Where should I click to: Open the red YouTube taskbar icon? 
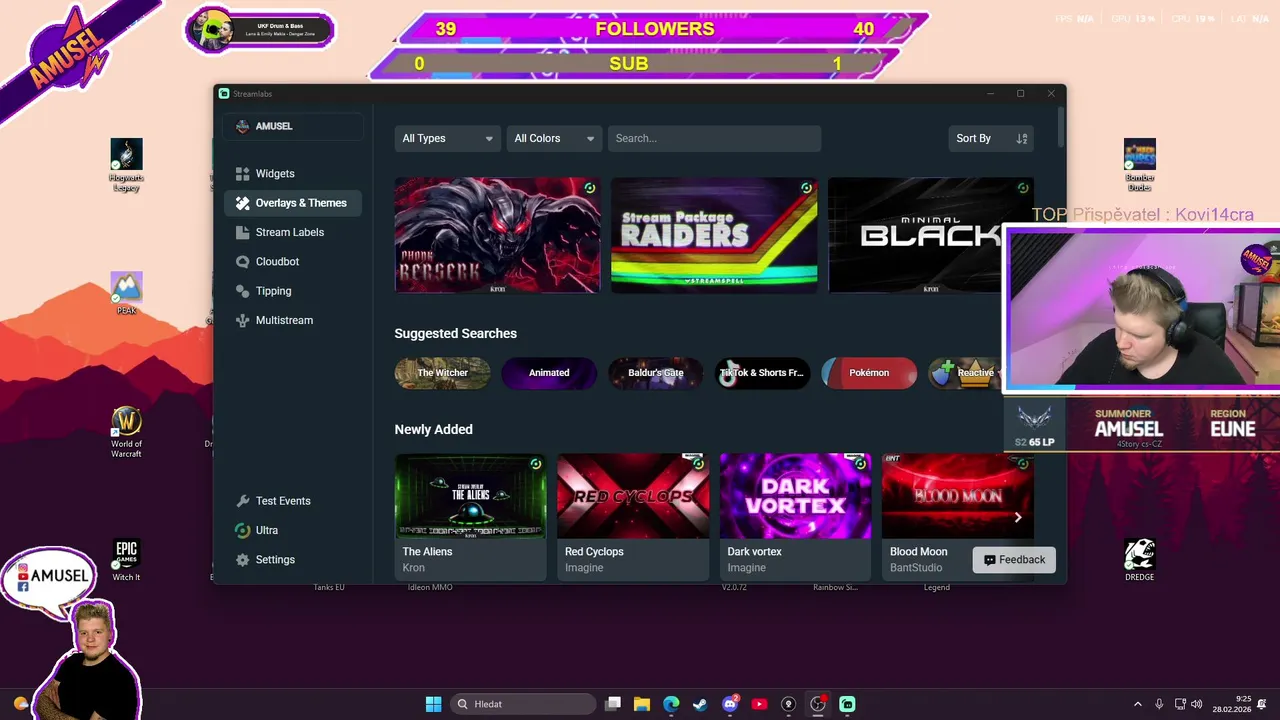pos(759,704)
